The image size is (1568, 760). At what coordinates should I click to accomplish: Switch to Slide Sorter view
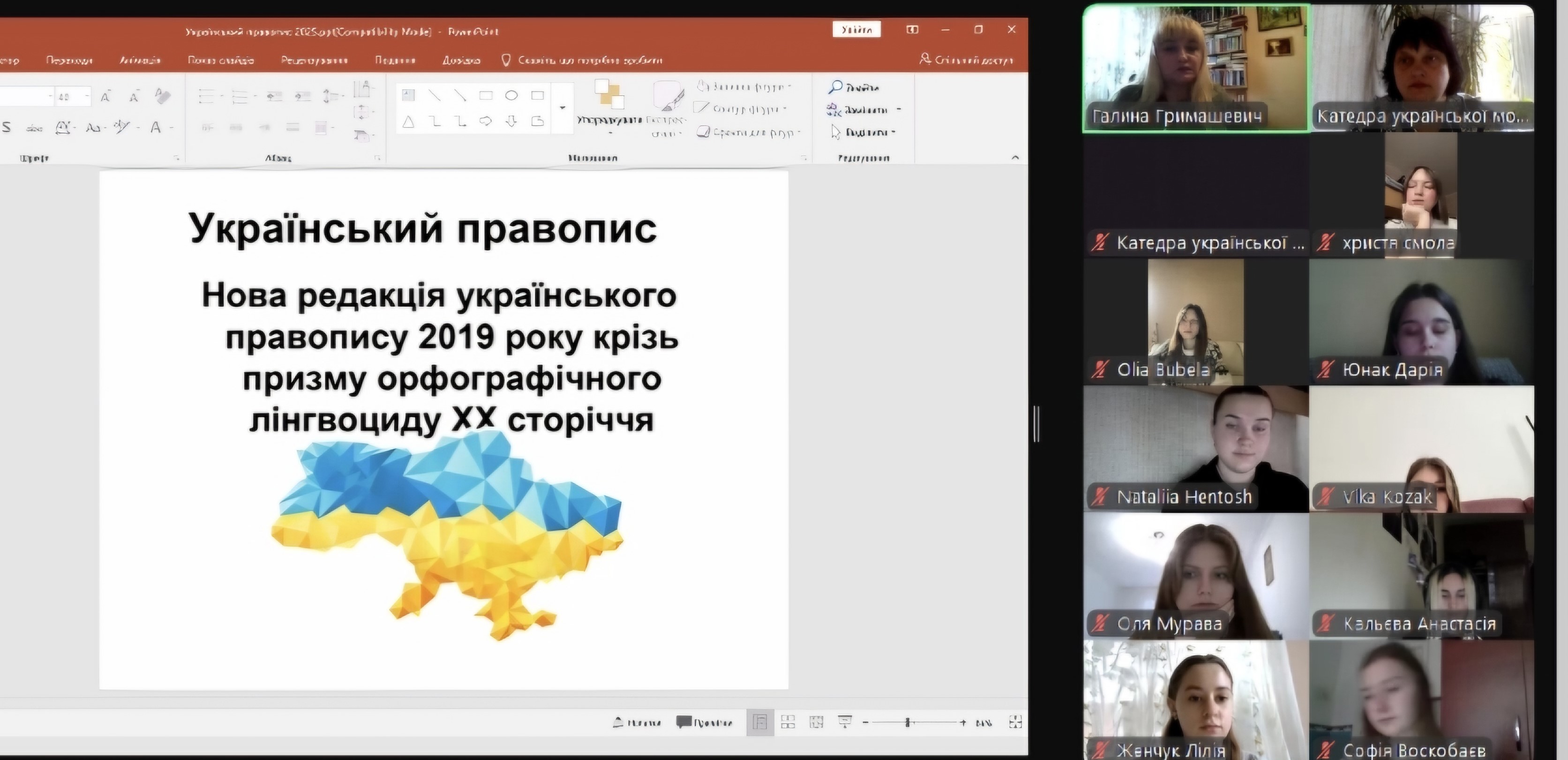pyautogui.click(x=788, y=722)
